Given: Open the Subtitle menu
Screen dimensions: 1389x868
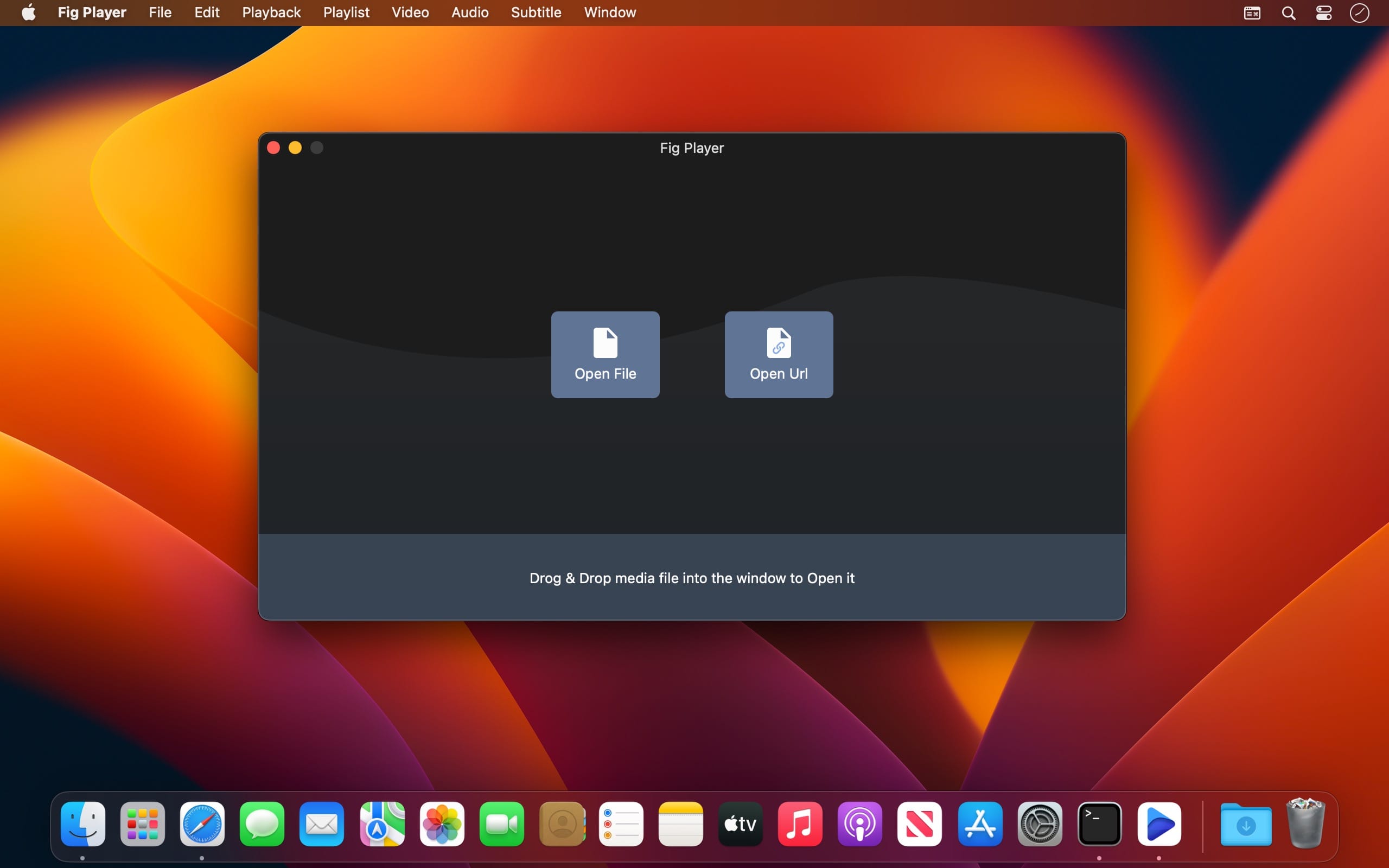Looking at the screenshot, I should coord(536,12).
